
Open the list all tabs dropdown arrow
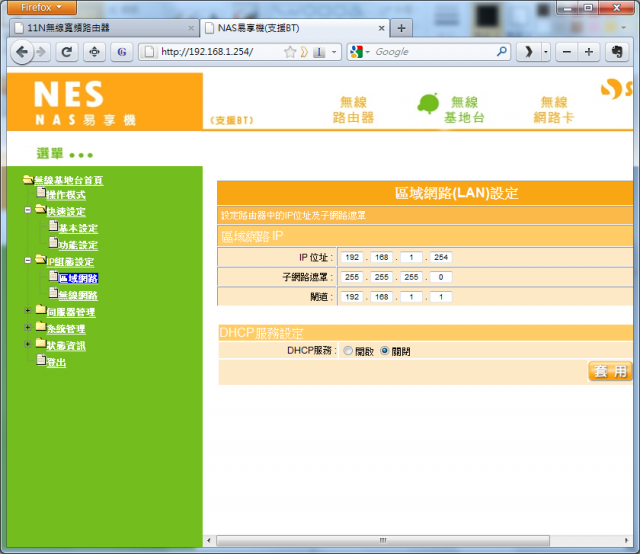click(x=623, y=28)
